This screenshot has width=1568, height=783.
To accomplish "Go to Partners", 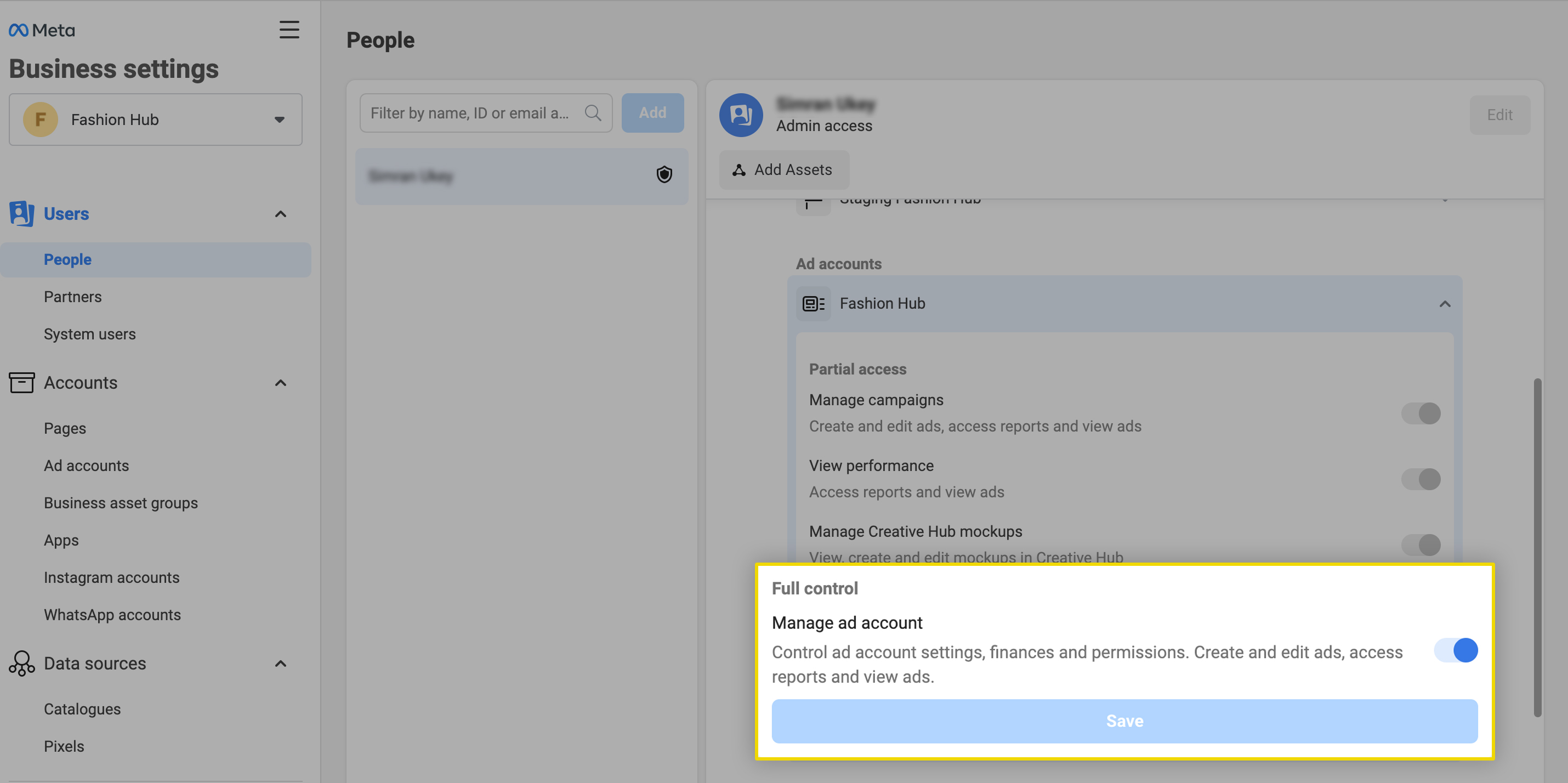I will point(72,297).
